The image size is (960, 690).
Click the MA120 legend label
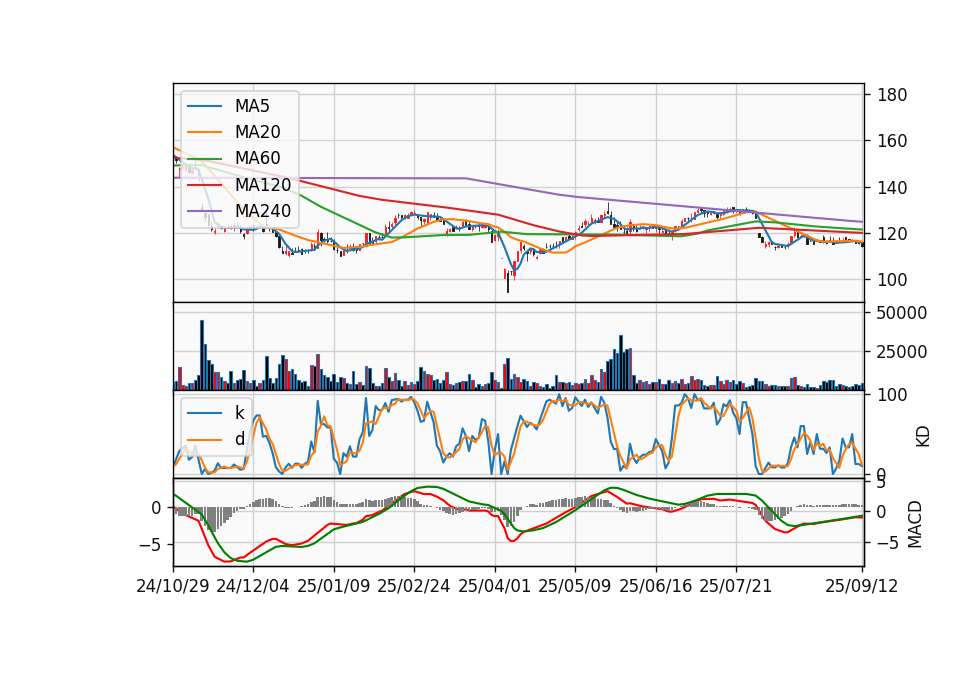pos(263,184)
